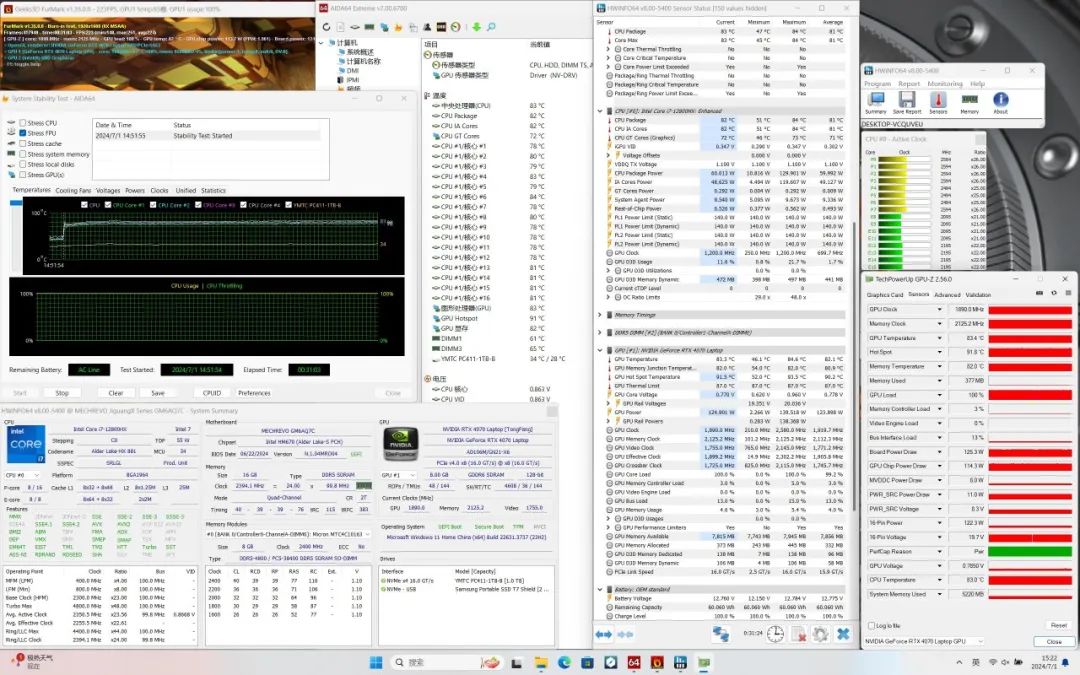Screen dimensions: 1080x675
Task: Open the Windows Start button
Action: (375, 662)
